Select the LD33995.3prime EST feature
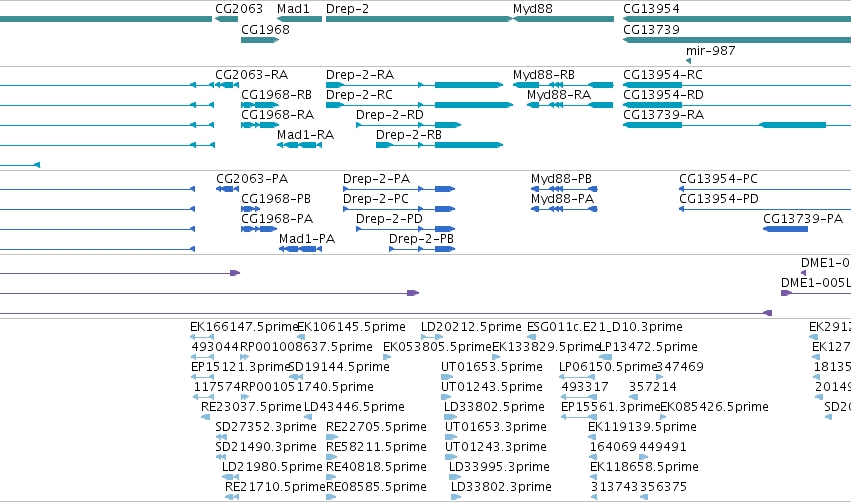Viewport: 851px width, 502px height. point(455,477)
